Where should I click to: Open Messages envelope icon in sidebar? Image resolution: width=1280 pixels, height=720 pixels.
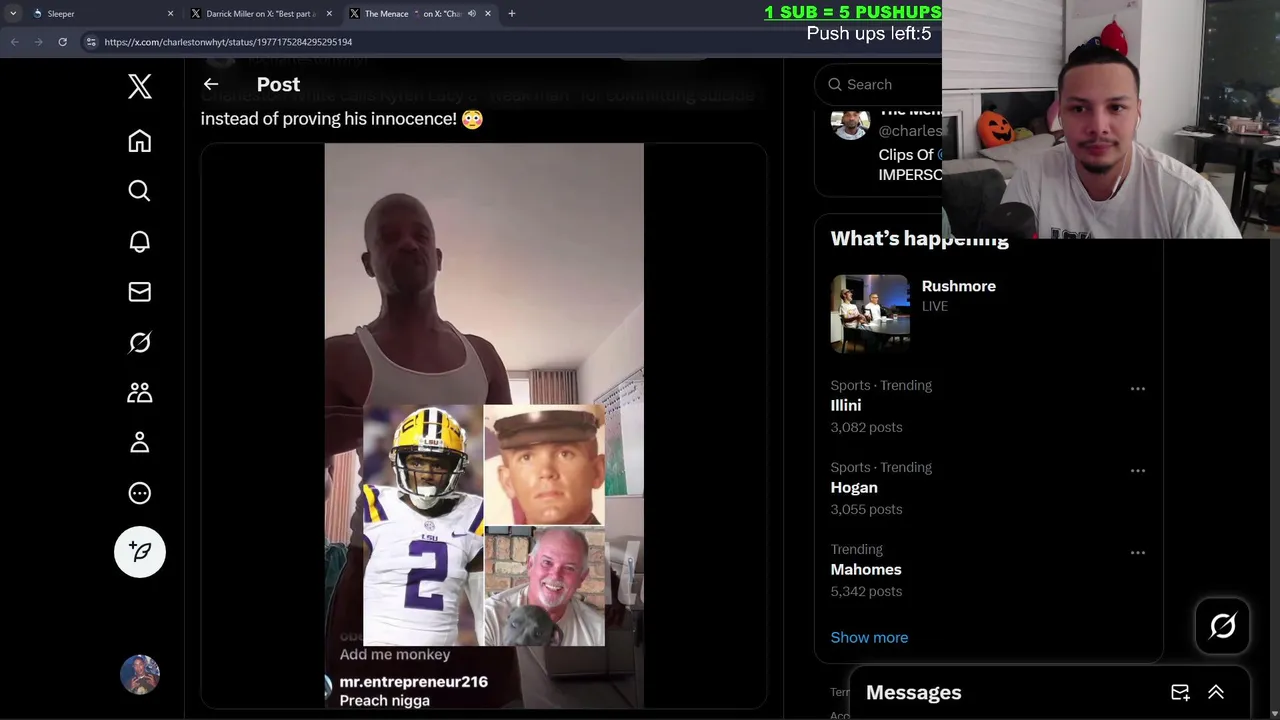coord(140,292)
